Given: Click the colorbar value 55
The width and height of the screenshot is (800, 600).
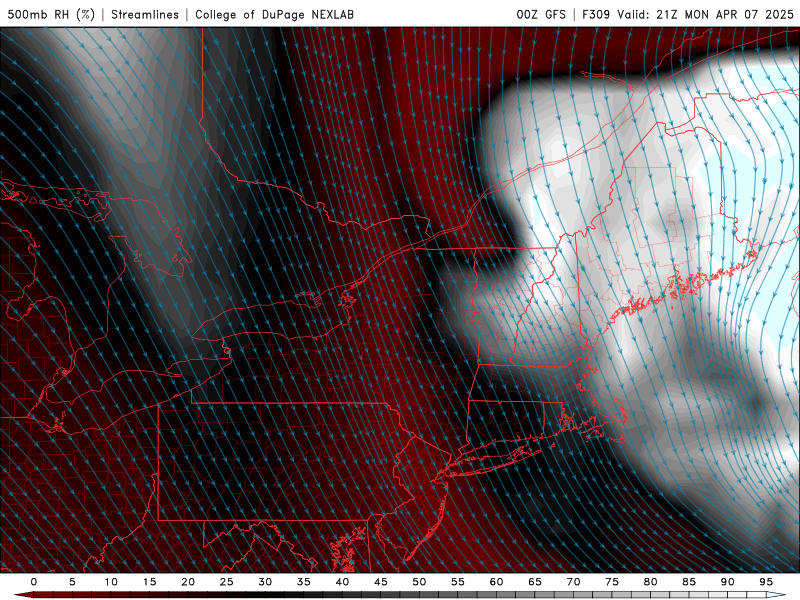Looking at the screenshot, I should point(458,582).
